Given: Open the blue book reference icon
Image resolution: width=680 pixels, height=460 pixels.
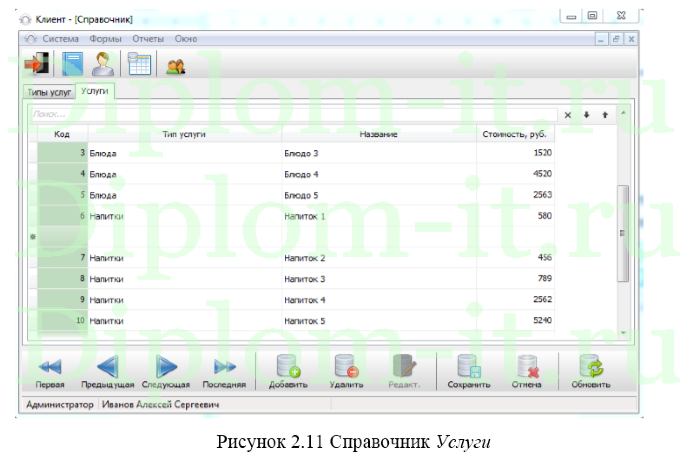Looking at the screenshot, I should coord(72,64).
